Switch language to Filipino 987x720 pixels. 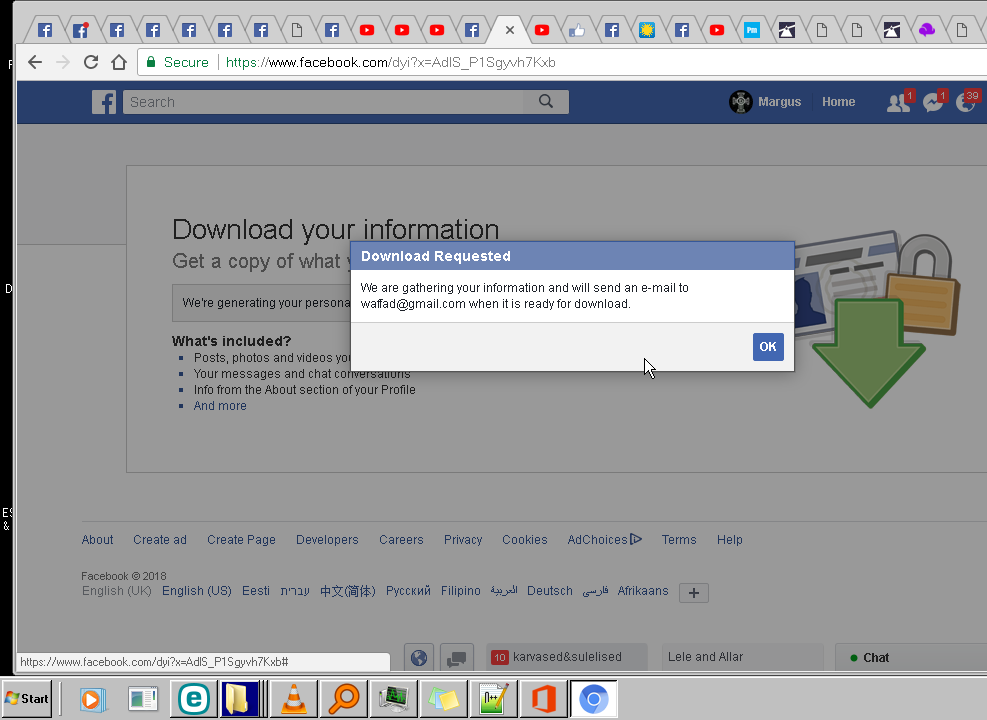(x=460, y=591)
